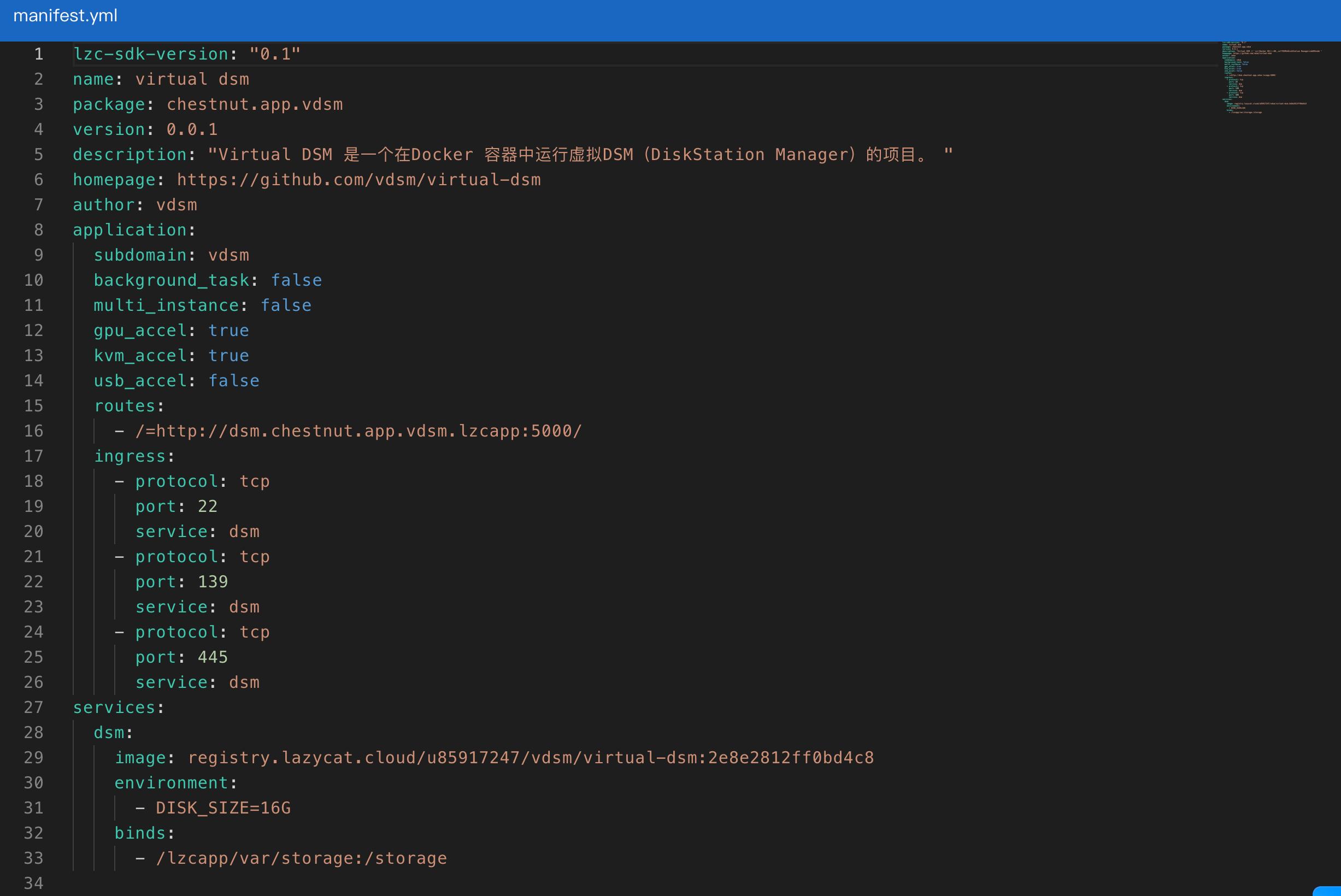Click the true value of kvm_accel
Viewport: 1341px width, 896px height.
pos(228,356)
